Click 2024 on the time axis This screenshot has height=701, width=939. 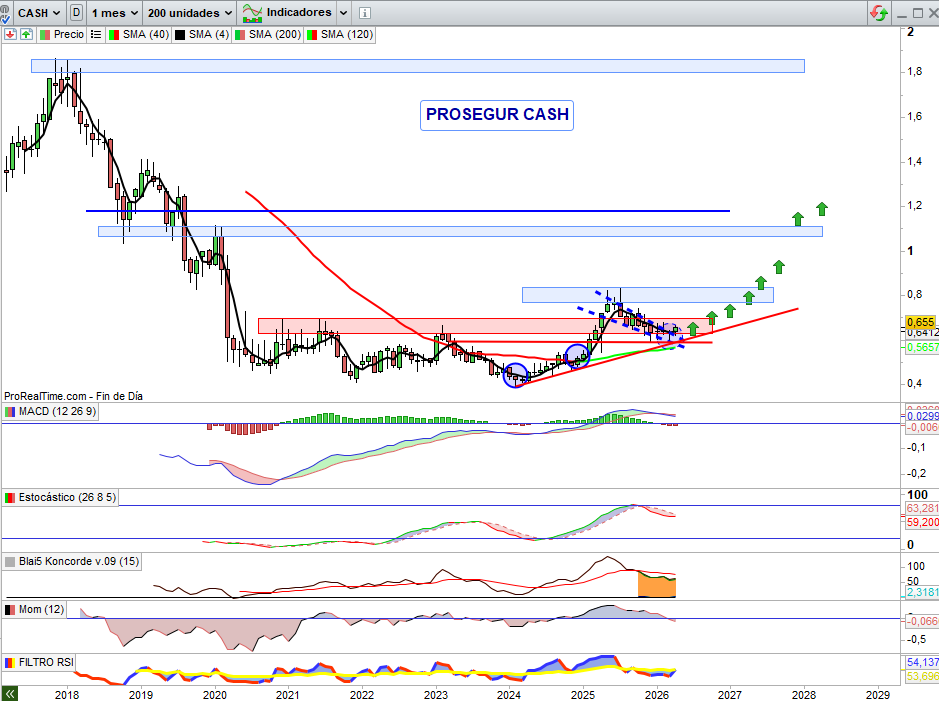(509, 695)
